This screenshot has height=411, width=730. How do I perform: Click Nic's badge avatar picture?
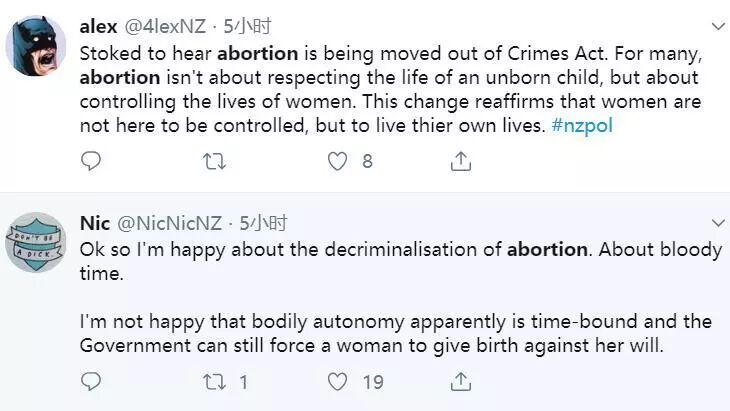click(36, 242)
